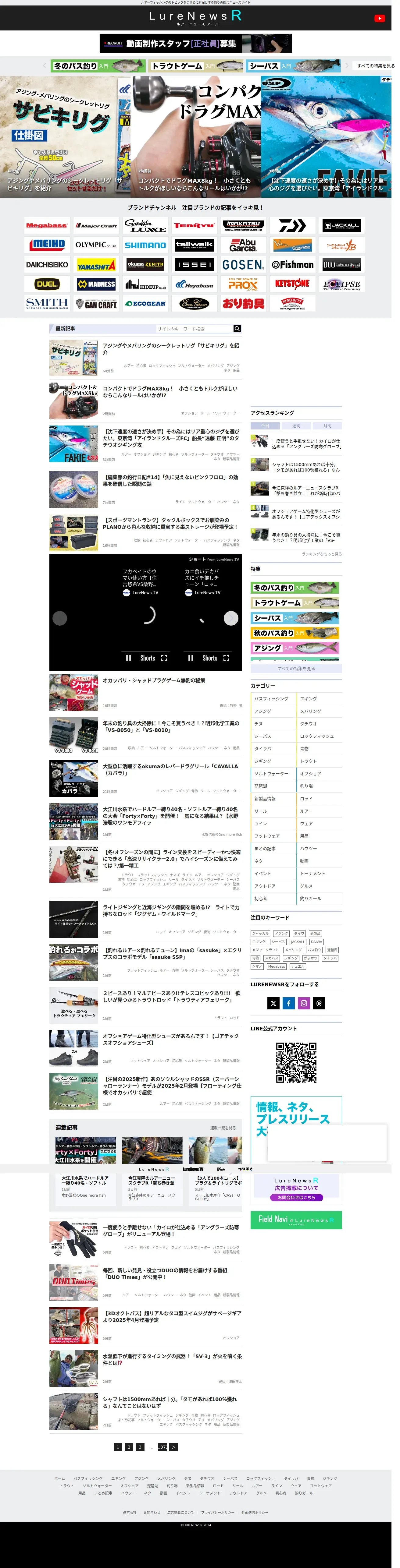Open the Facebook follow icon
Image resolution: width=400 pixels, height=1568 pixels.
[x=289, y=1003]
